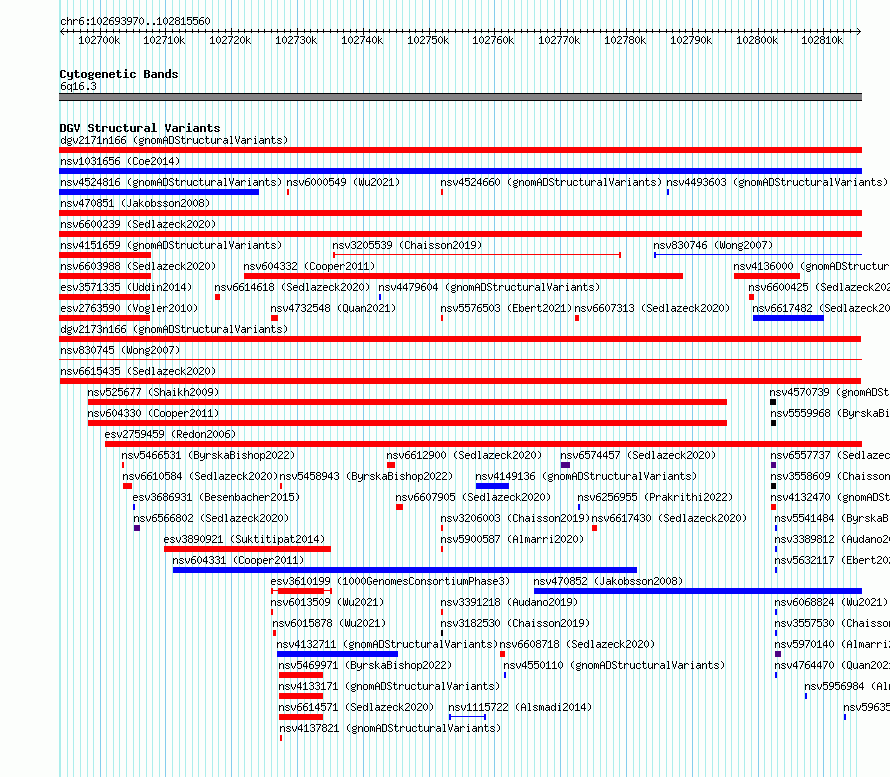Select nsv1115722 (Alsmadi2014) thin blue span
This screenshot has height=777, width=890.
467,717
